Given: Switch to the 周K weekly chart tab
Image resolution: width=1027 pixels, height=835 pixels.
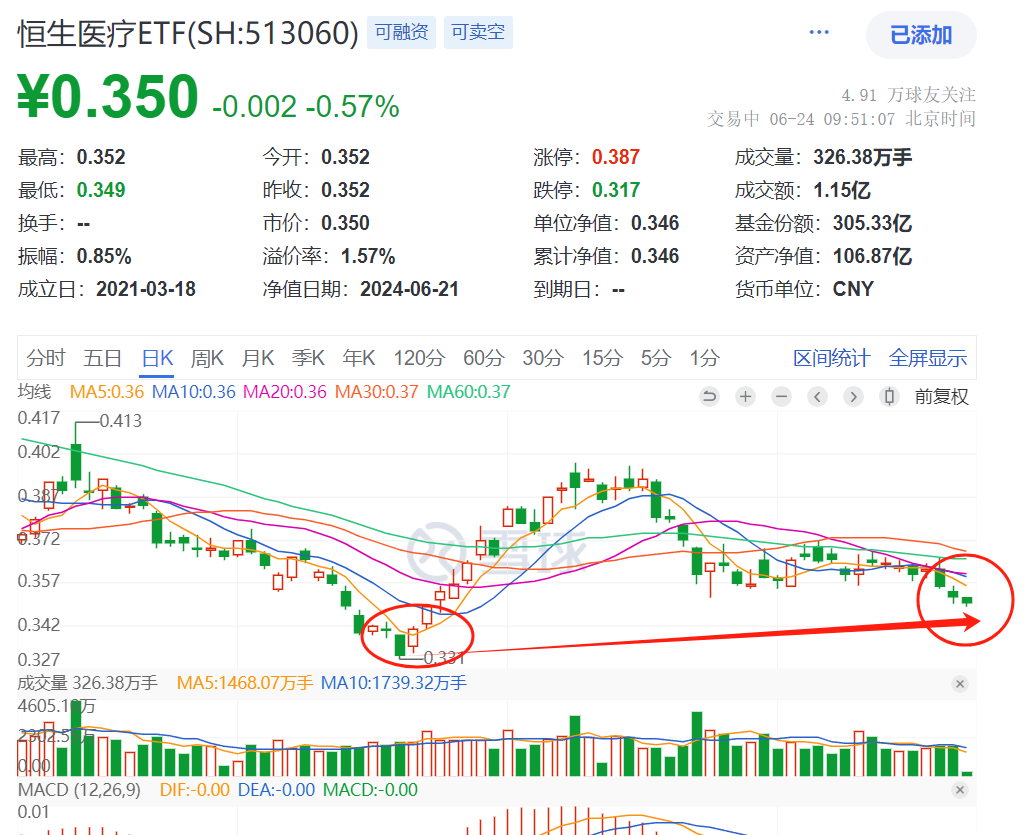Looking at the screenshot, I should click(x=207, y=357).
